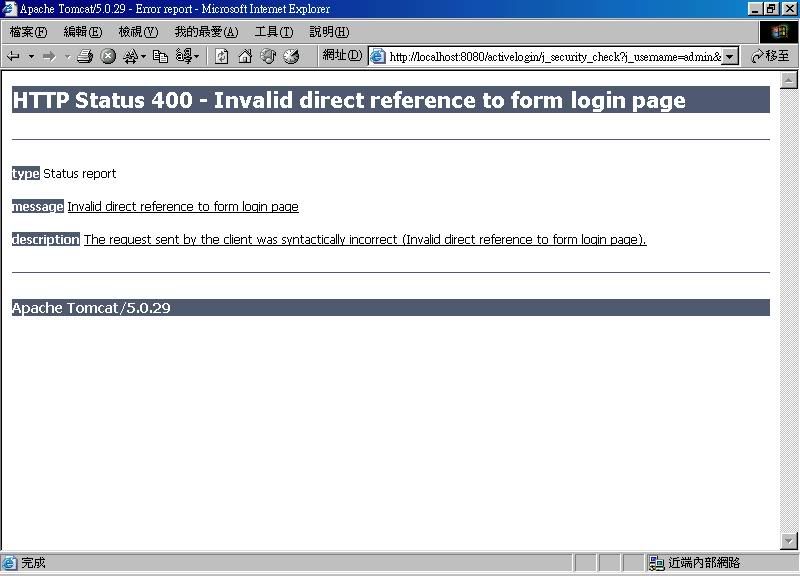Click the network zone icon in status bar
Screen dimensions: 800x576
click(656, 563)
